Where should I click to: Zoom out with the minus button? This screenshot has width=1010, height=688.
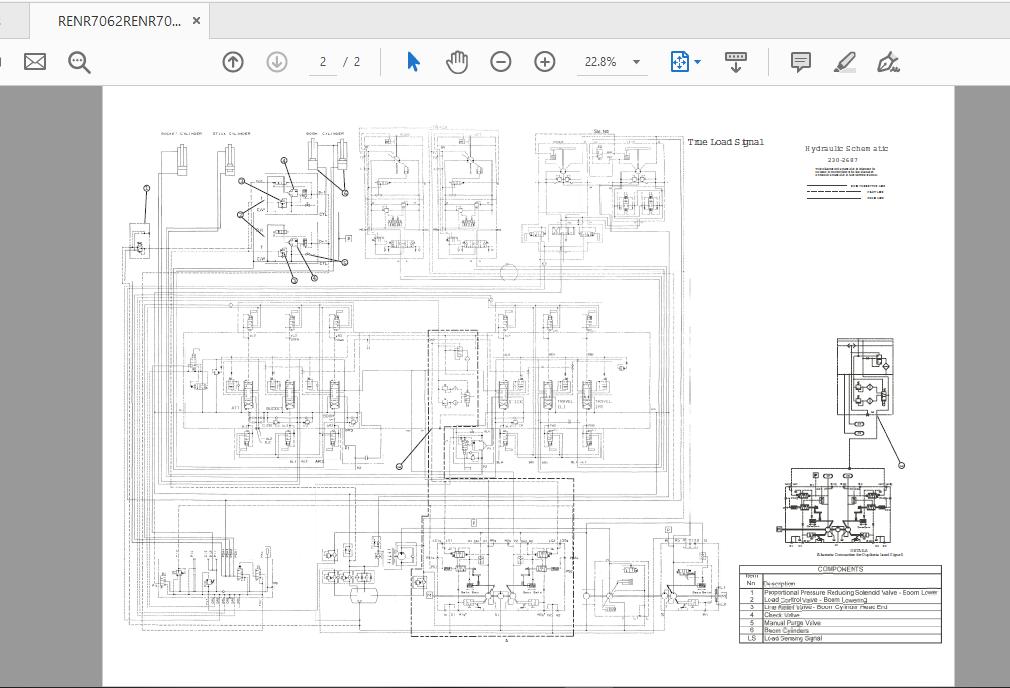click(x=501, y=62)
